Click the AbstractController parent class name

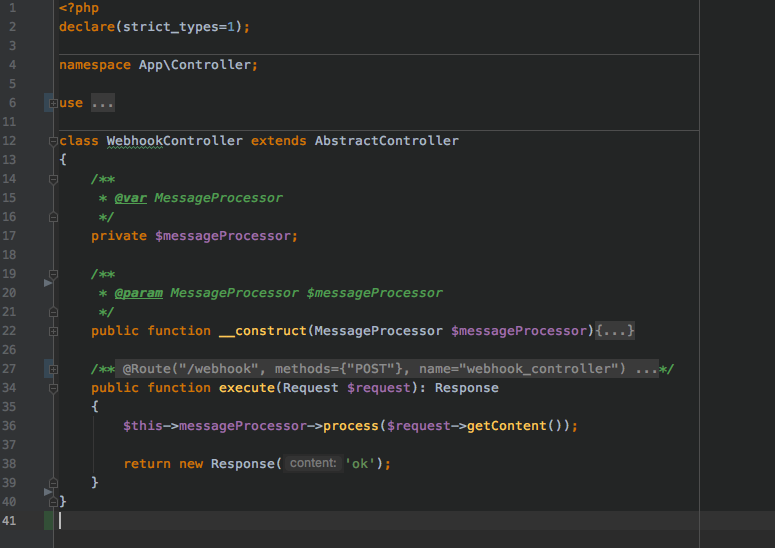[386, 141]
